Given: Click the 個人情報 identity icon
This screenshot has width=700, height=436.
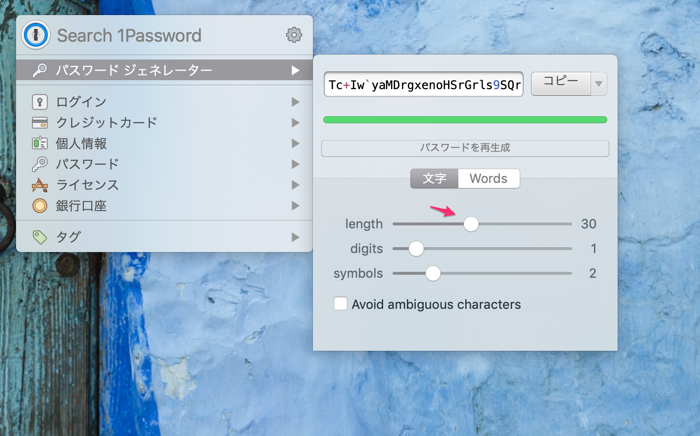Looking at the screenshot, I should [40, 143].
